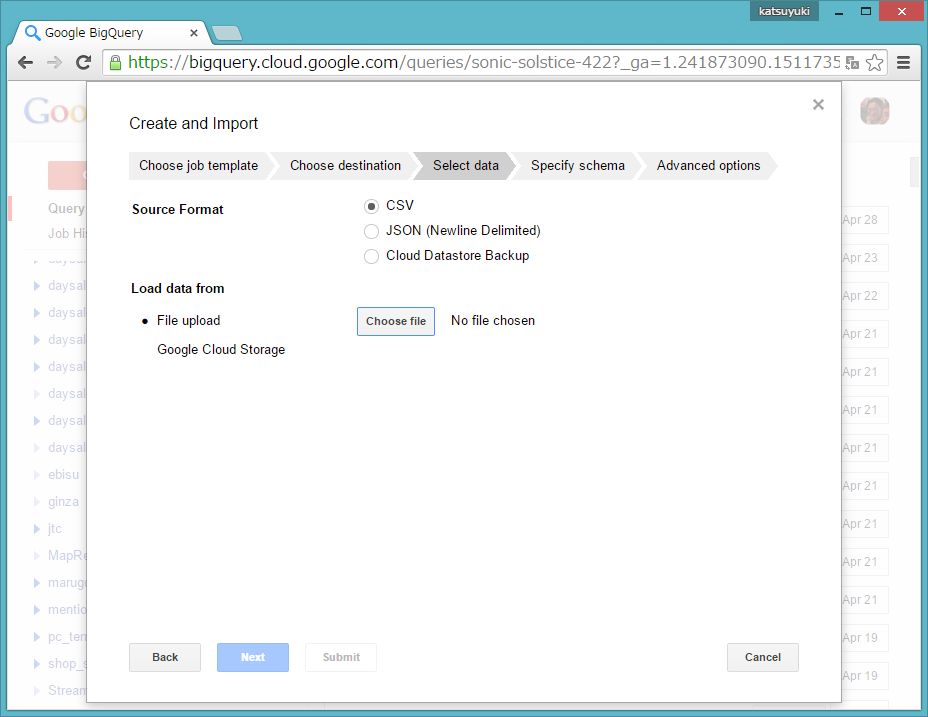Open Chrome hamburger menu

click(x=903, y=62)
